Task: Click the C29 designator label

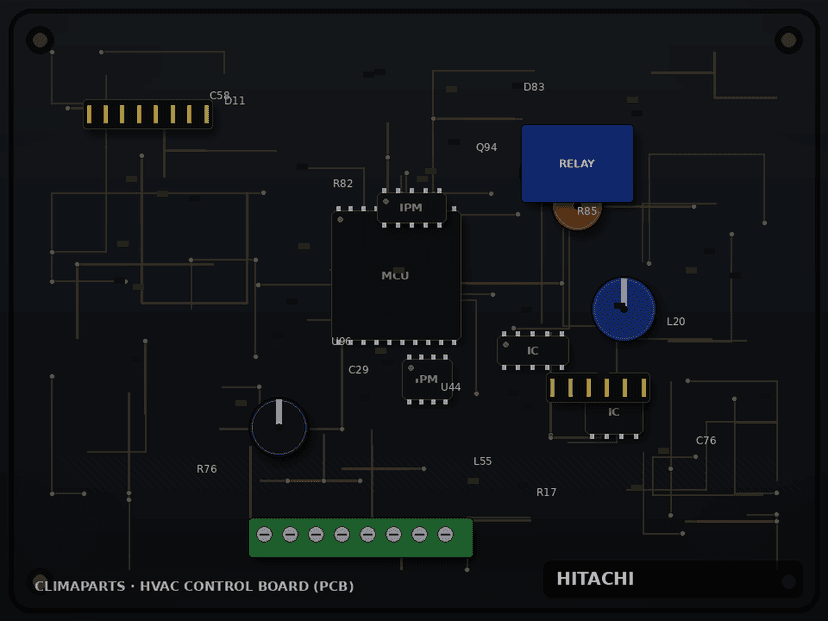Action: (x=359, y=370)
